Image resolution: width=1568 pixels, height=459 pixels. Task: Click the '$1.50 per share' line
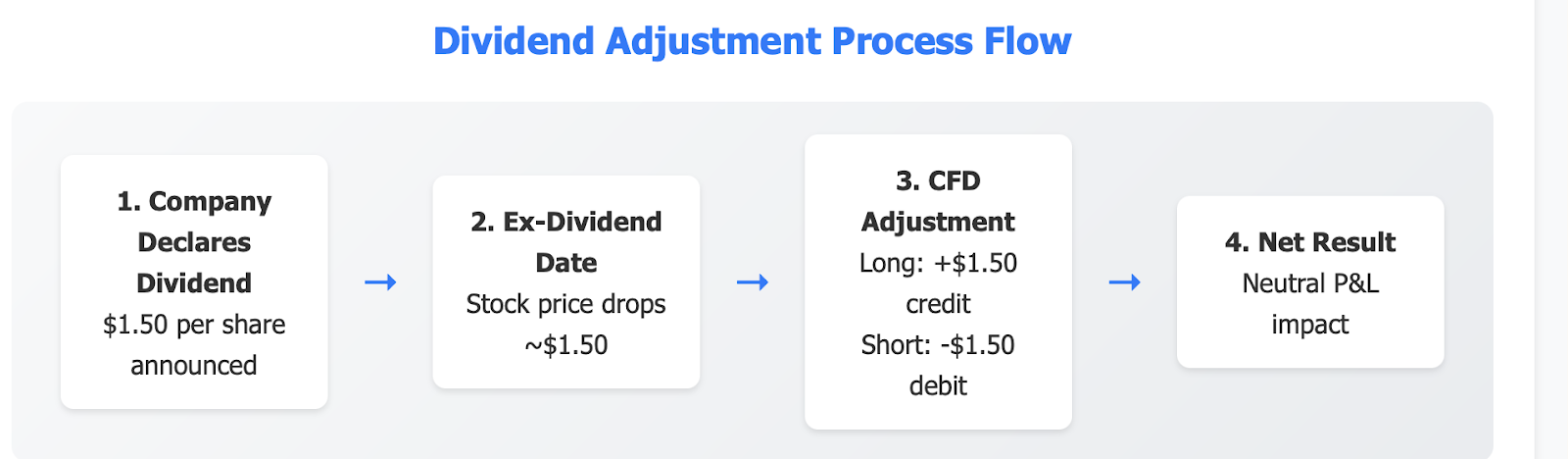[x=194, y=325]
